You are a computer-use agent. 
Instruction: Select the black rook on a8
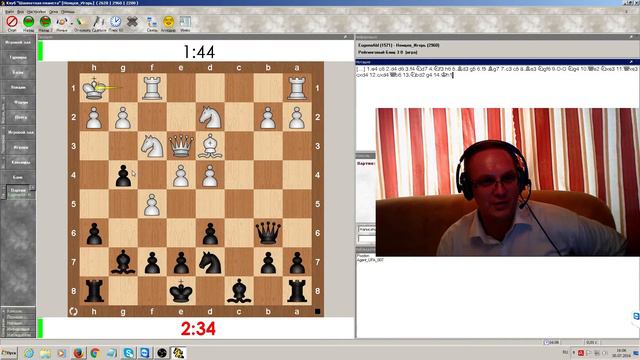tap(297, 291)
